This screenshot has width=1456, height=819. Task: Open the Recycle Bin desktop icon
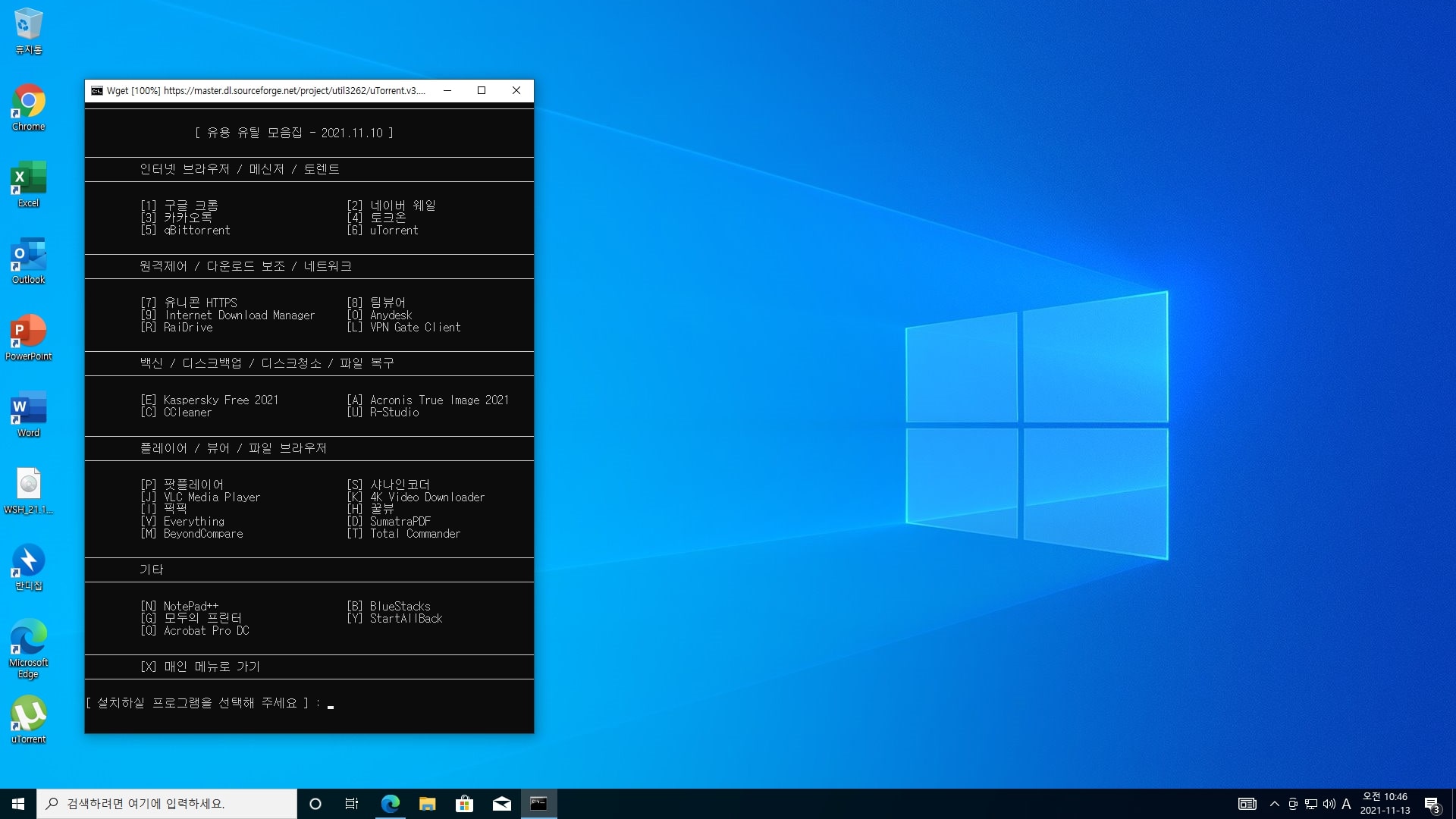point(29,31)
